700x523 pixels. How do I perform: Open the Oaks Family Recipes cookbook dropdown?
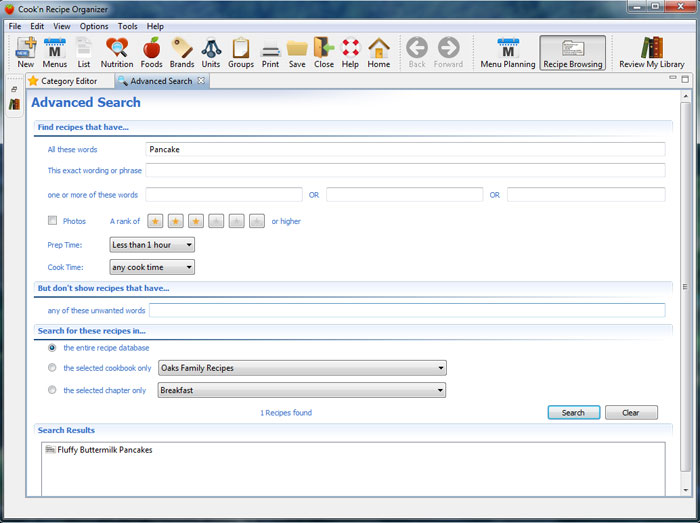[302, 368]
